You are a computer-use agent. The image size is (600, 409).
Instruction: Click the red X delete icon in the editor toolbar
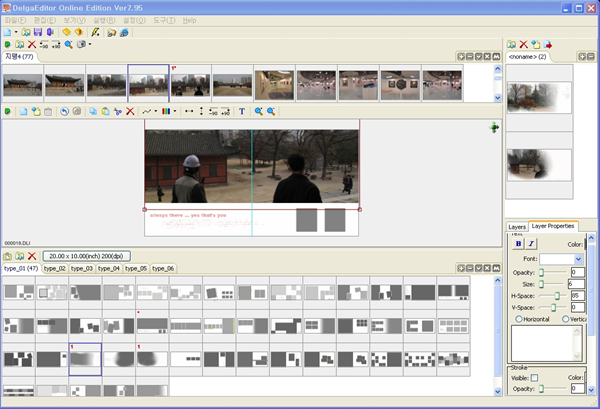[x=130, y=111]
